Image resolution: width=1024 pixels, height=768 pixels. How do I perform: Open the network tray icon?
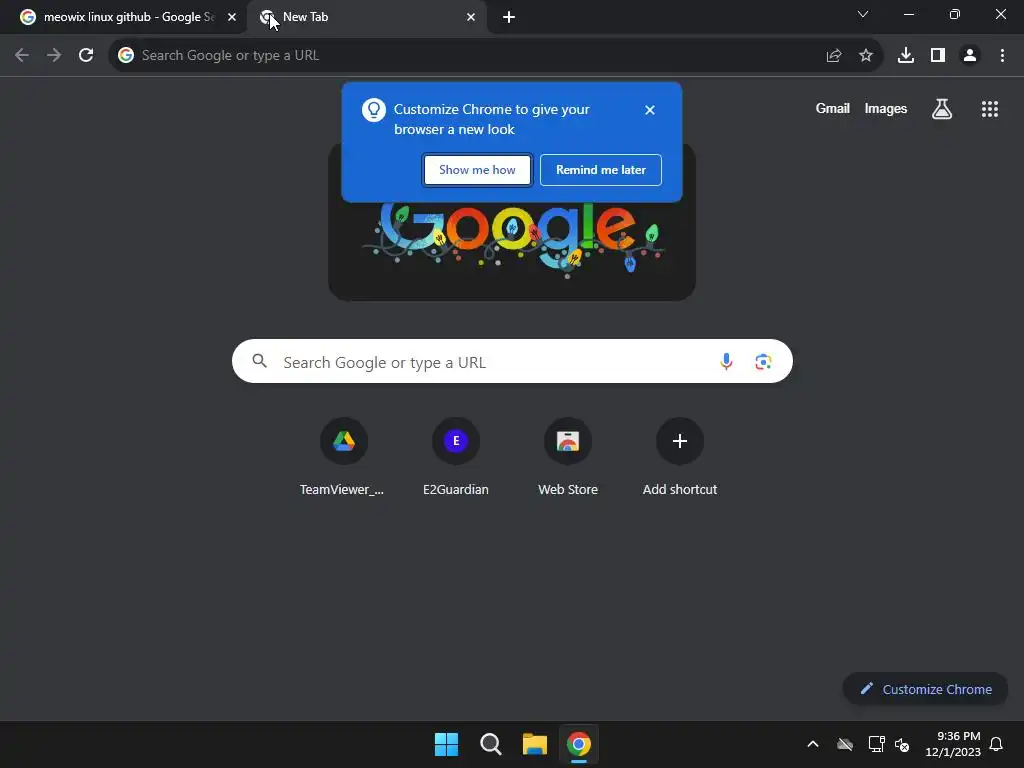876,744
